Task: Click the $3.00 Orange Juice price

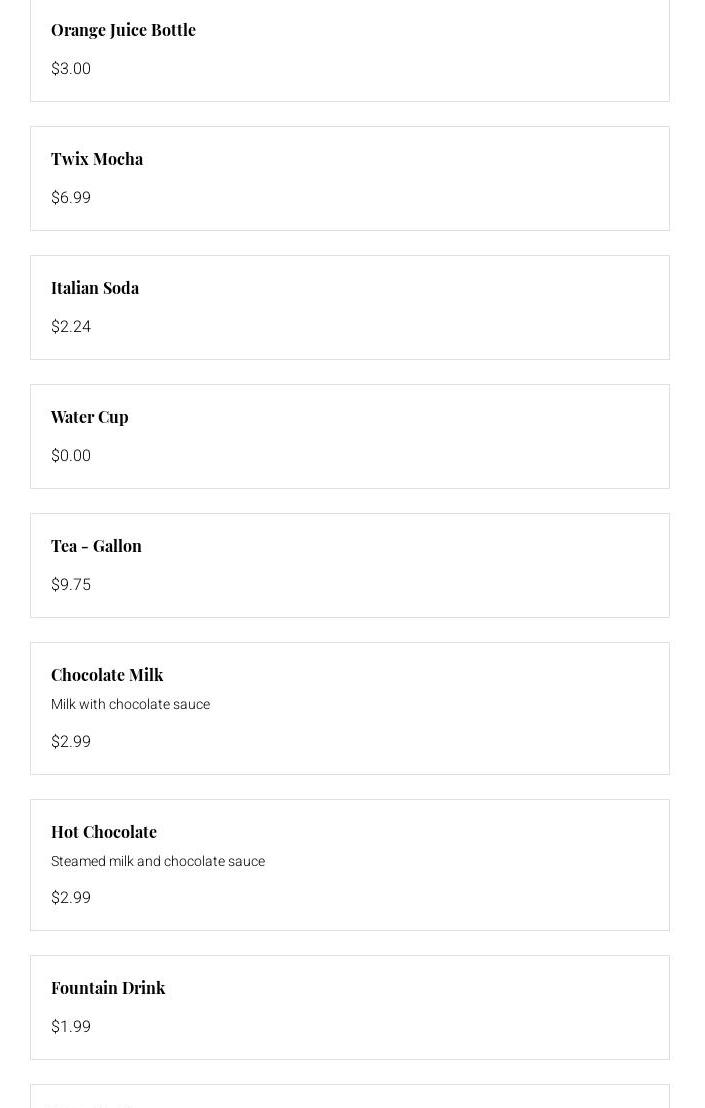Action: coord(71,69)
